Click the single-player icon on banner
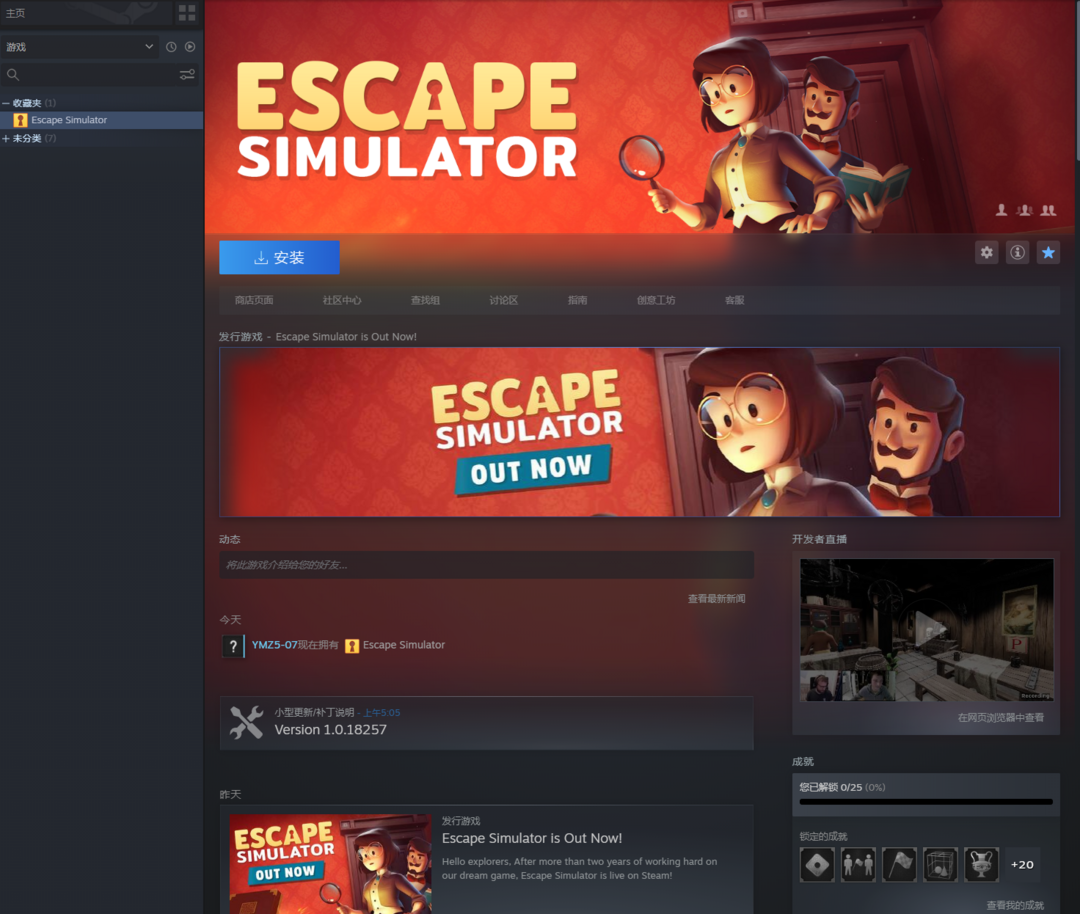This screenshot has width=1080, height=914. tap(1001, 210)
